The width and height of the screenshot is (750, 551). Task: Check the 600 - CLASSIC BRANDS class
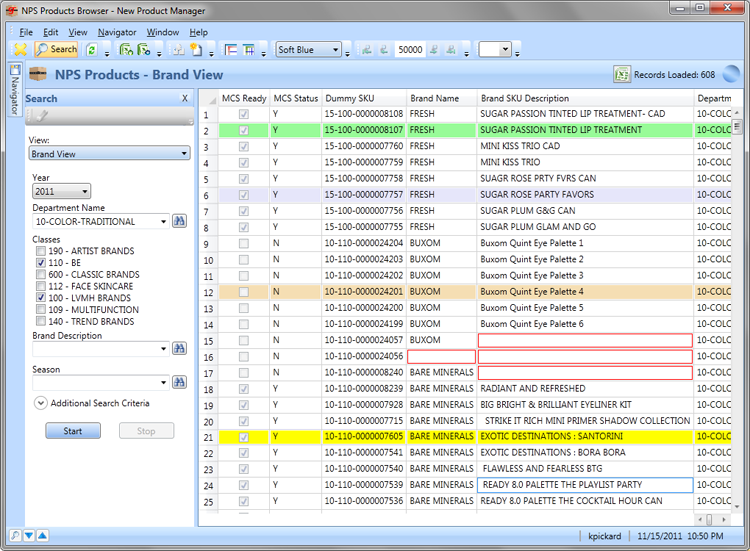41,275
